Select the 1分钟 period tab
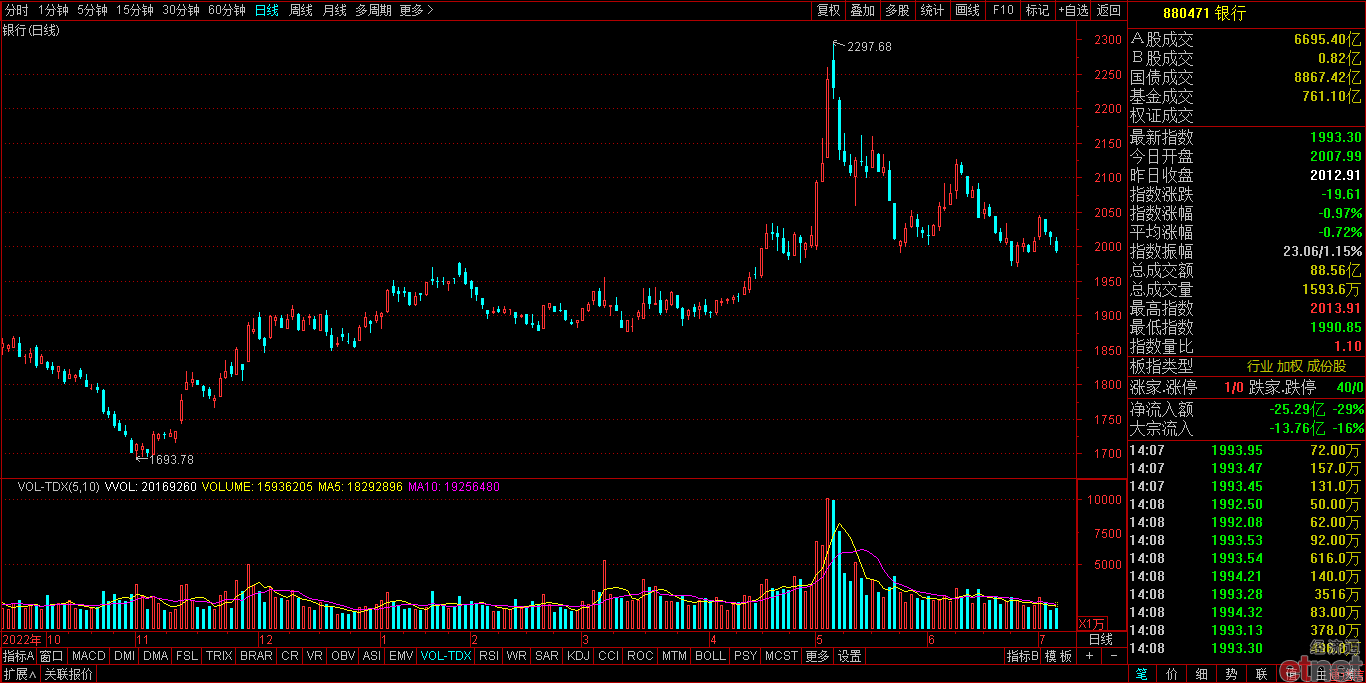The width and height of the screenshot is (1366, 683). pos(52,10)
